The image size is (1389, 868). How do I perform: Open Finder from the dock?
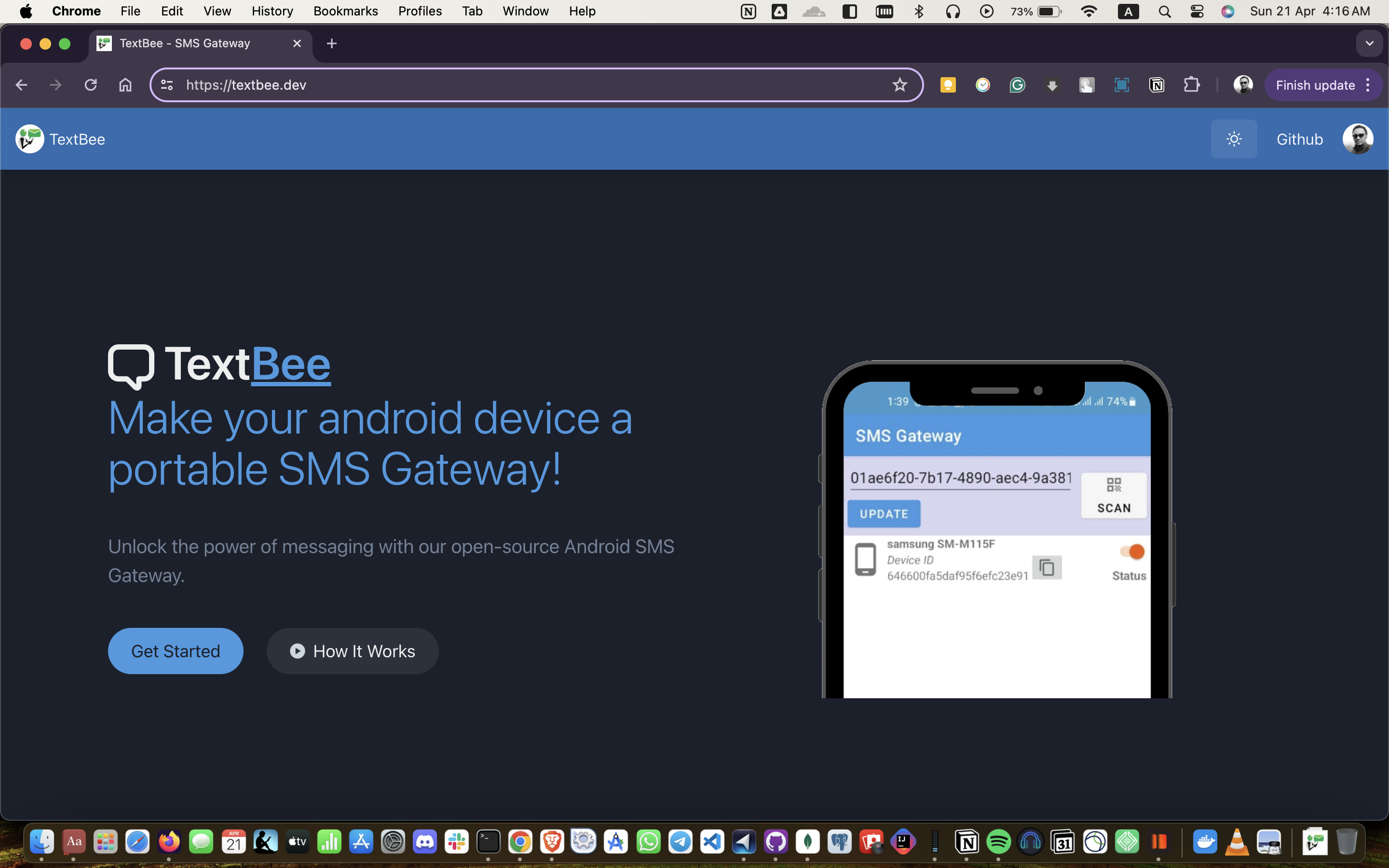coord(41,841)
